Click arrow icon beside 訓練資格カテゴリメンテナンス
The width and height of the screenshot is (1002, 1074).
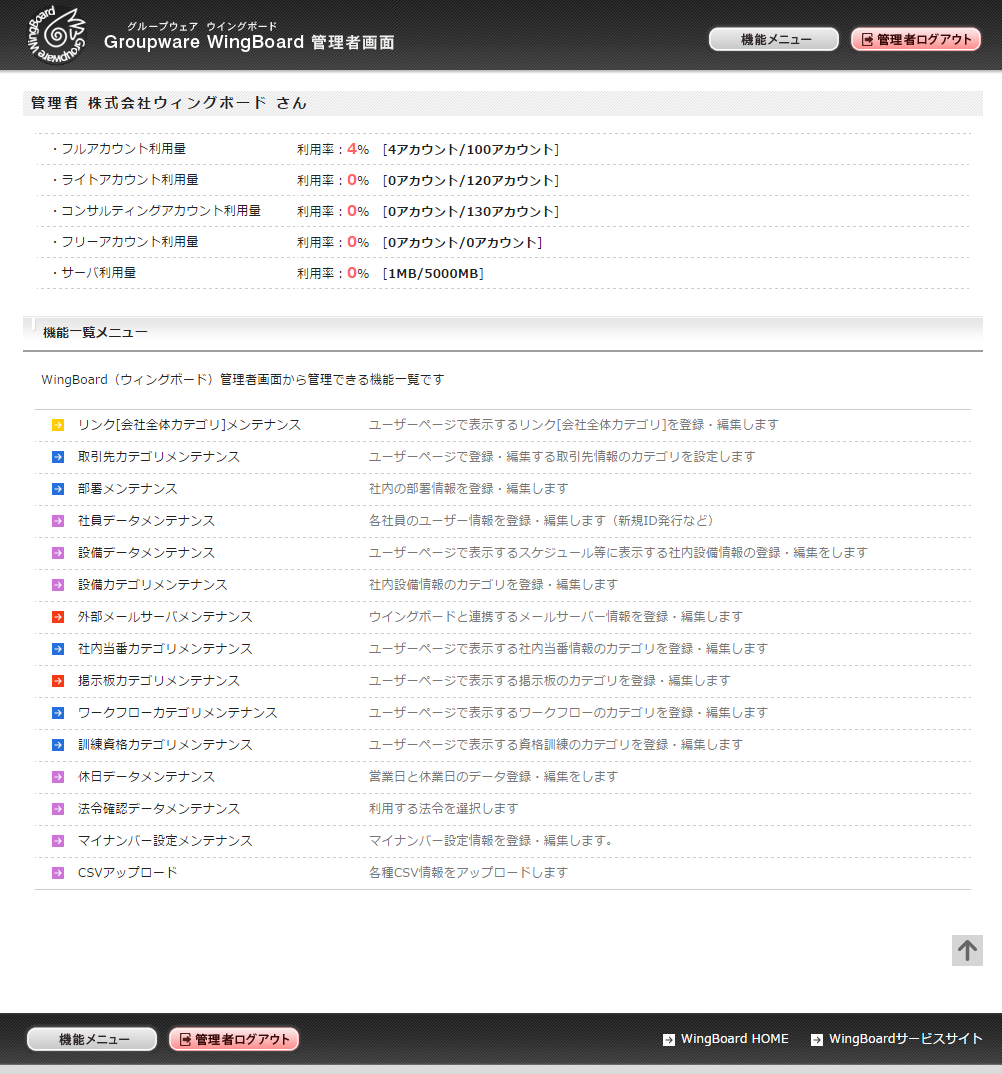tap(58, 745)
